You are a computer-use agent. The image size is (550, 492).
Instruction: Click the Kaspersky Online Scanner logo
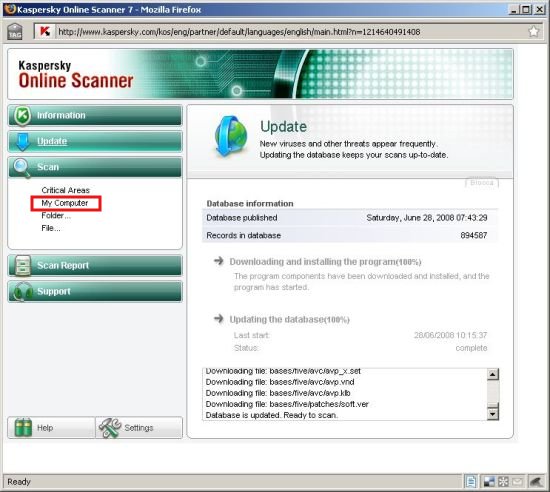tap(76, 74)
